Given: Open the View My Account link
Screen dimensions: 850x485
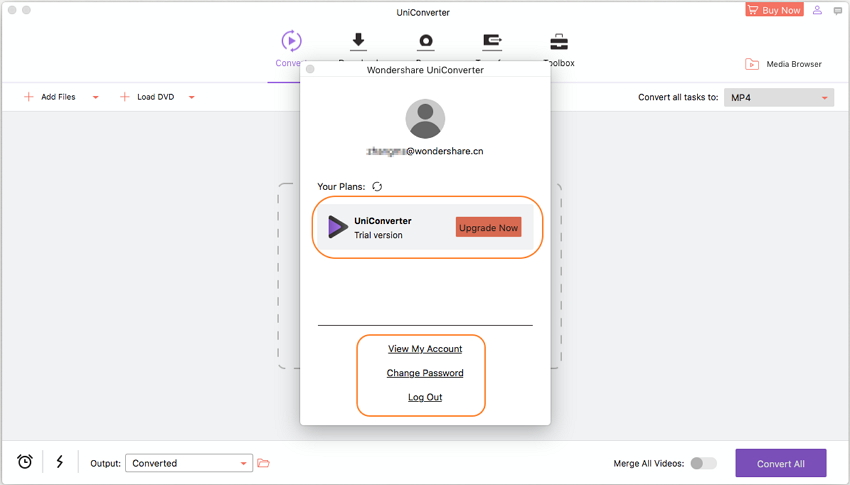Looking at the screenshot, I should 425,349.
